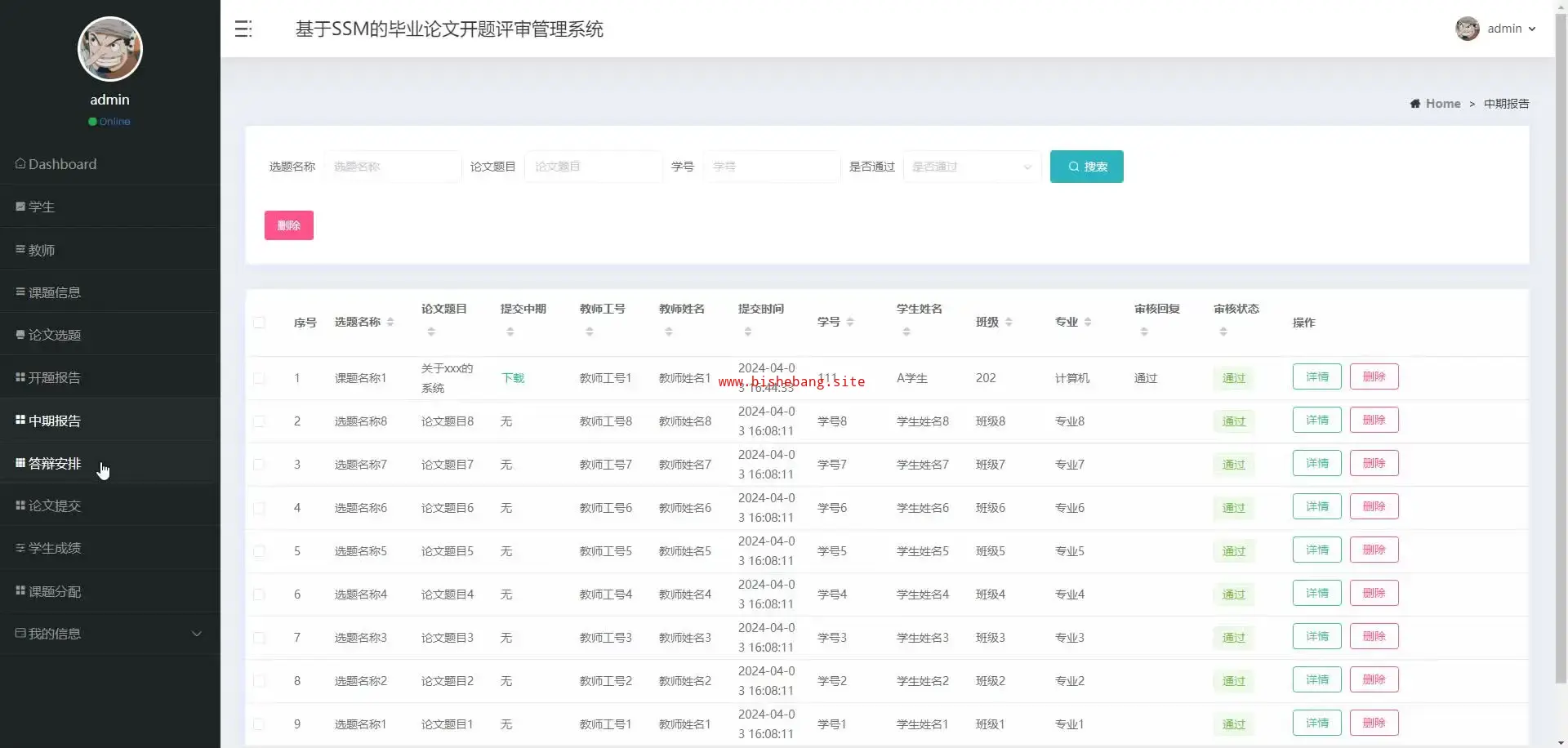1568x748 pixels.
Task: Open the 是否通过 dropdown filter
Action: [x=972, y=167]
